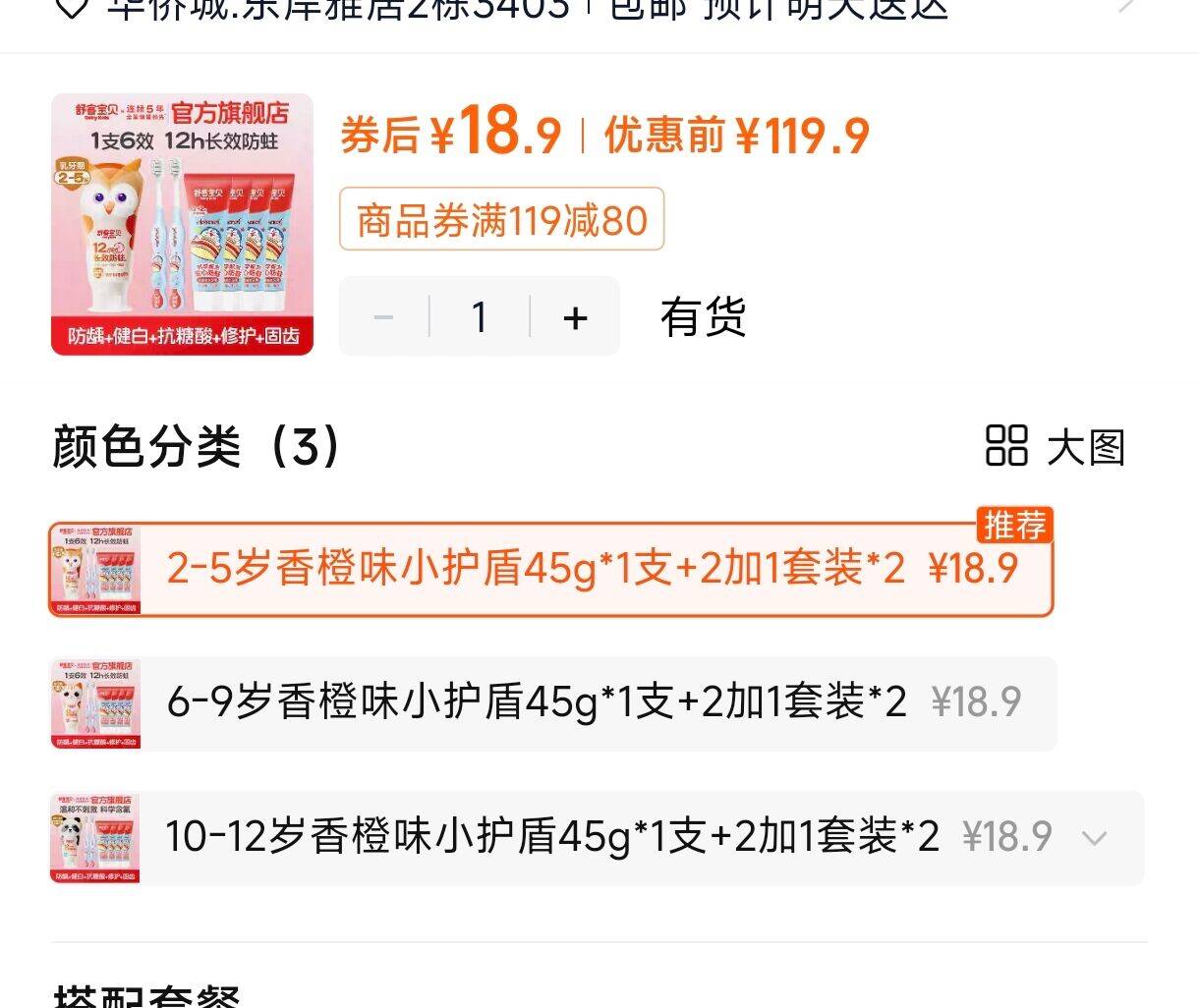The image size is (1199, 1008).
Task: Open the 商品券满119减80 coupon tag
Action: 502,219
